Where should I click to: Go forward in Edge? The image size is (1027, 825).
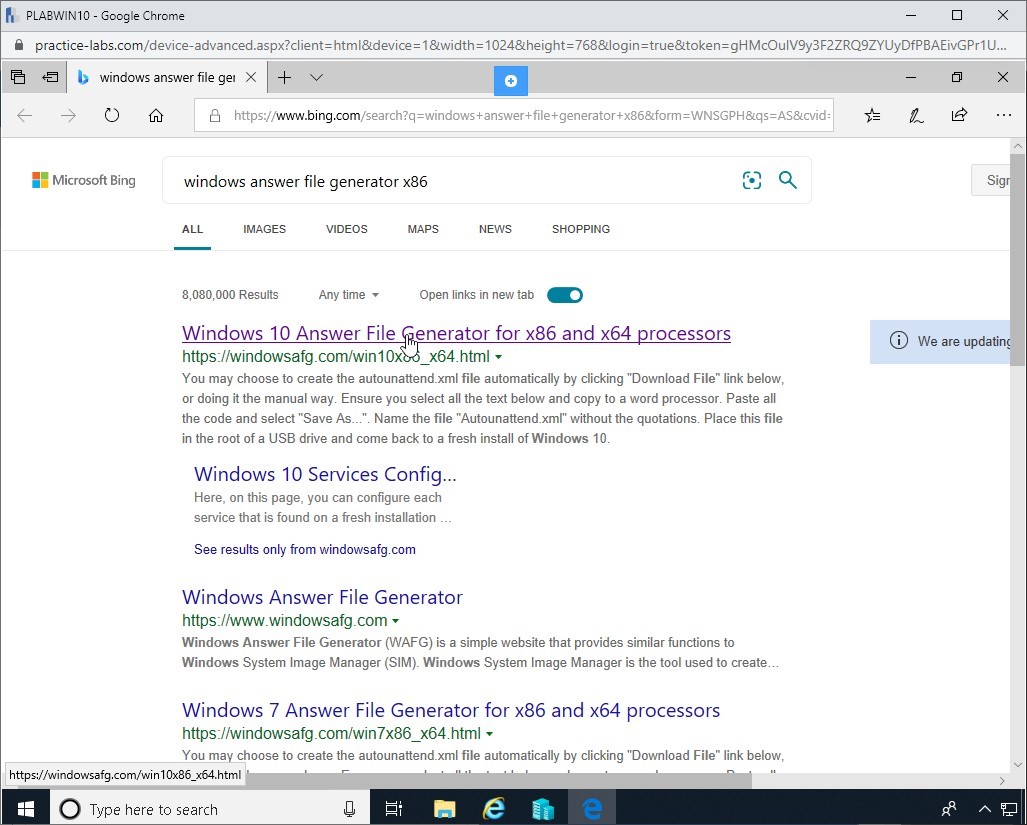(68, 116)
